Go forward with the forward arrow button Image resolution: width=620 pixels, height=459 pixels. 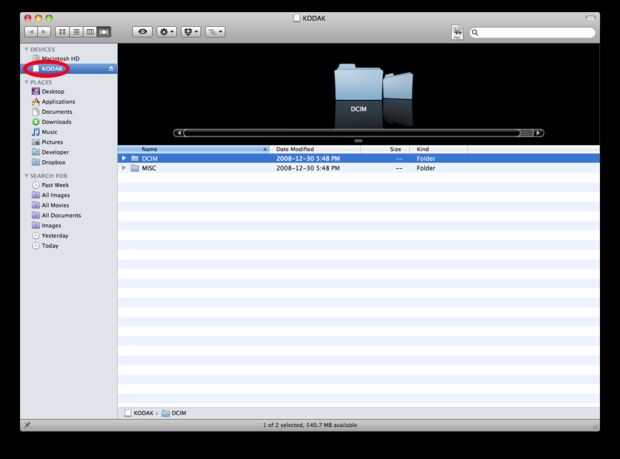[44, 32]
